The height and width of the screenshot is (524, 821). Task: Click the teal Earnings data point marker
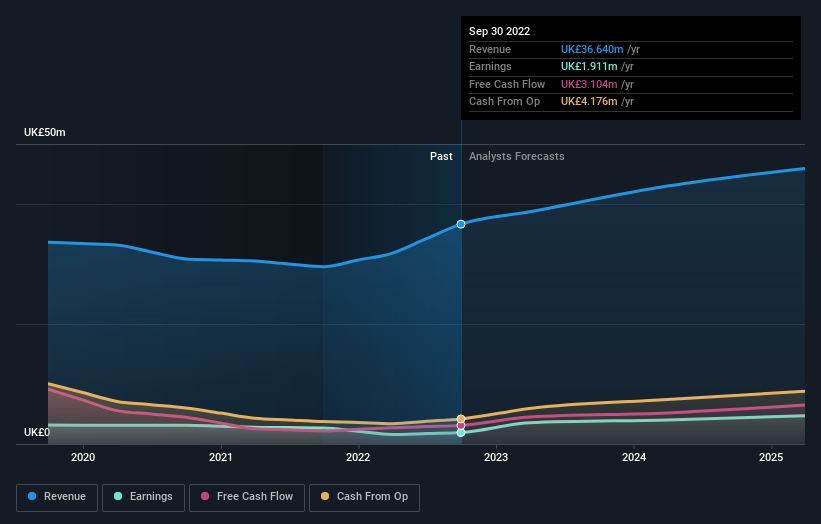point(461,432)
